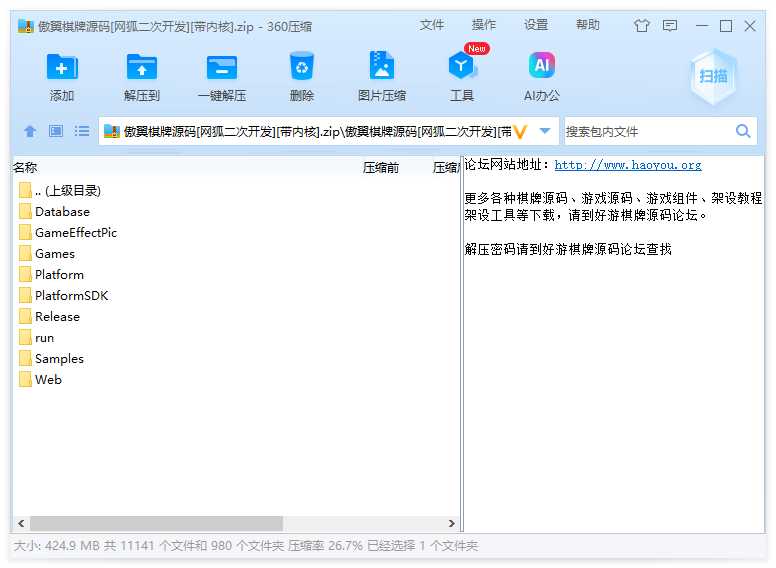Image resolution: width=776 pixels, height=568 pixels.
Task: Click the horizontal scrollbar left arrow
Action: (x=21, y=523)
